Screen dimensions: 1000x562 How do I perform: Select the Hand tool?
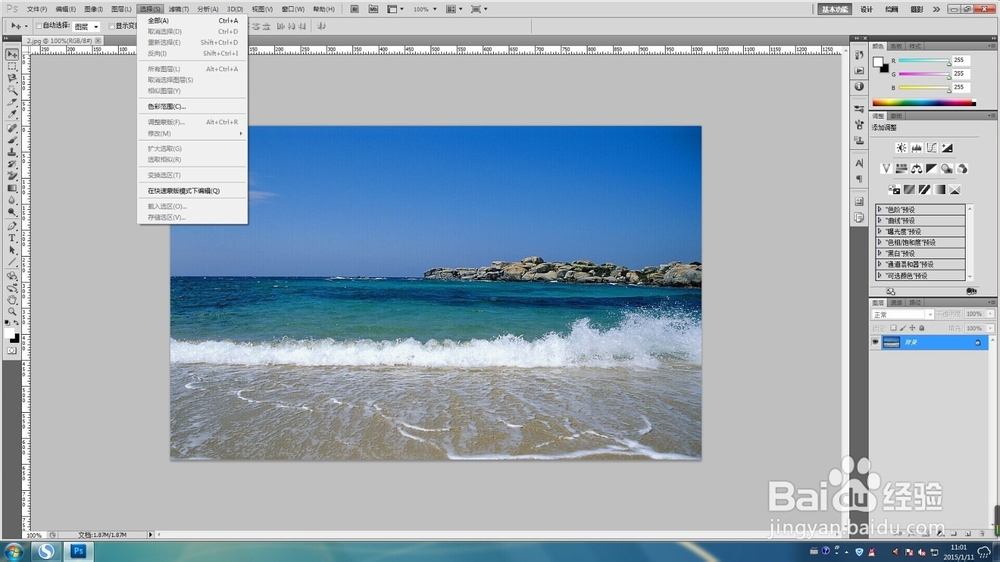pos(13,299)
